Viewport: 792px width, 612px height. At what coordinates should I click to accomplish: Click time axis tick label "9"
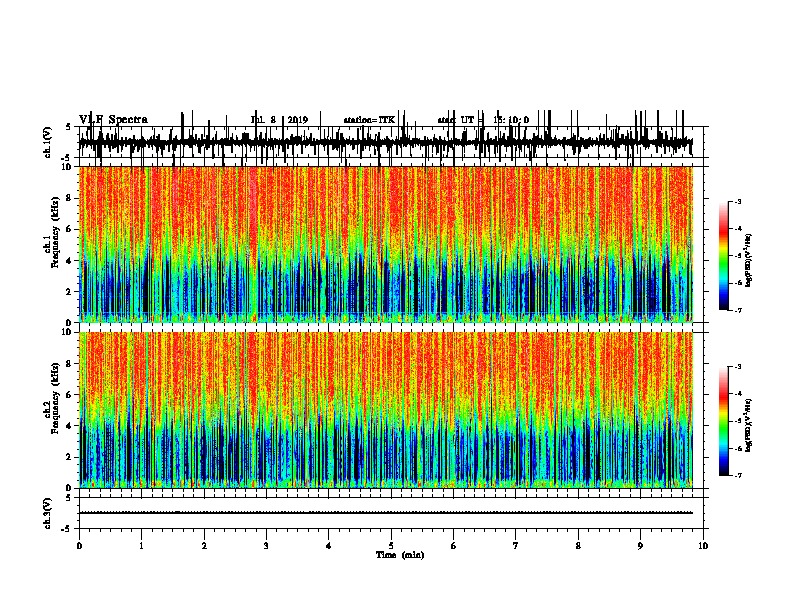640,546
